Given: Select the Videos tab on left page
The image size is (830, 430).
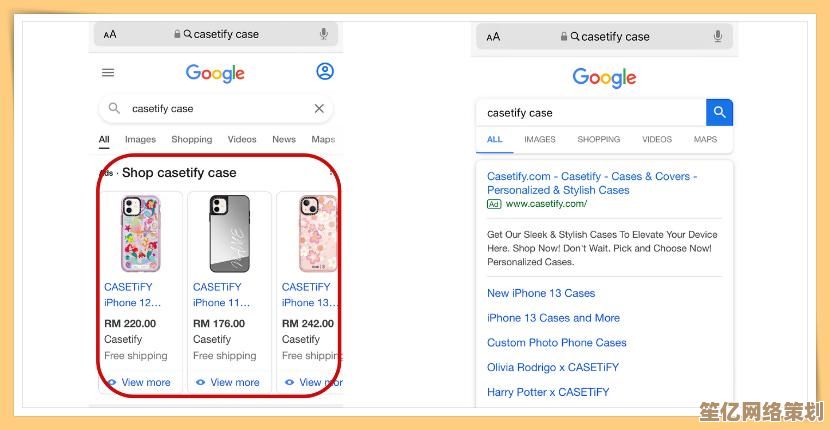Looking at the screenshot, I should coord(242,139).
